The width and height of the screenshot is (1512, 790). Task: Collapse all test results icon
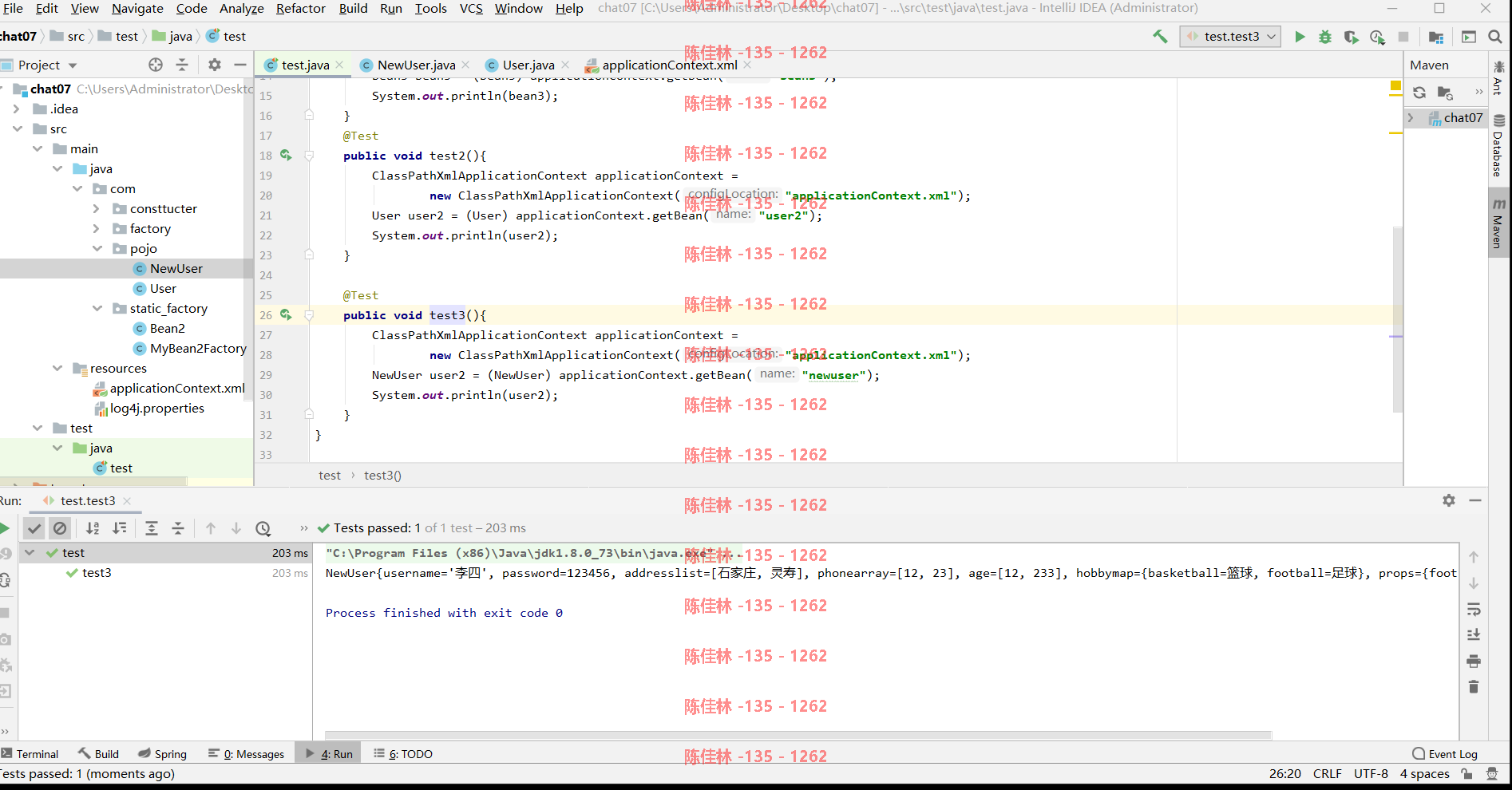178,528
